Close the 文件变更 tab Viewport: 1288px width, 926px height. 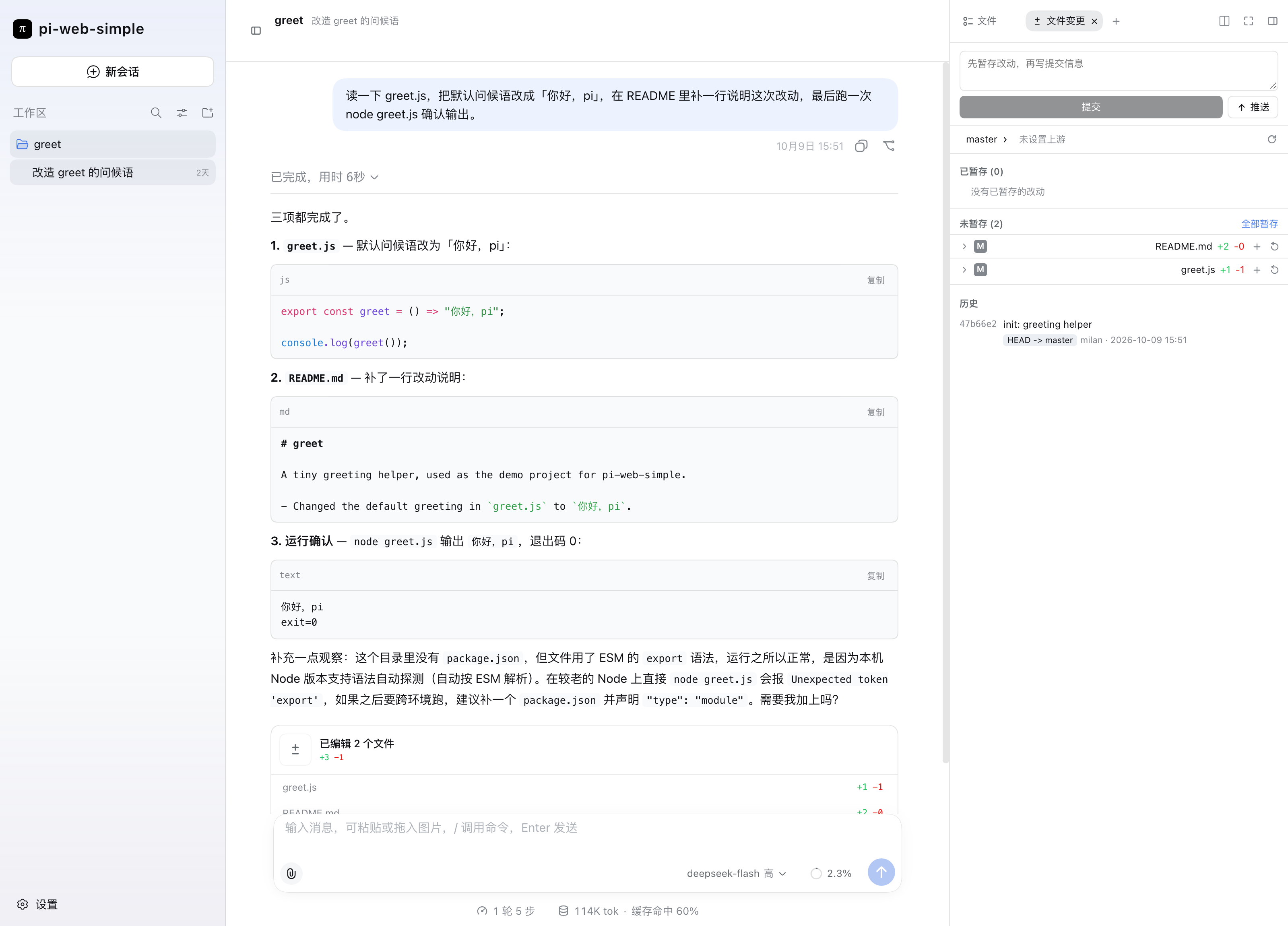pos(1094,21)
